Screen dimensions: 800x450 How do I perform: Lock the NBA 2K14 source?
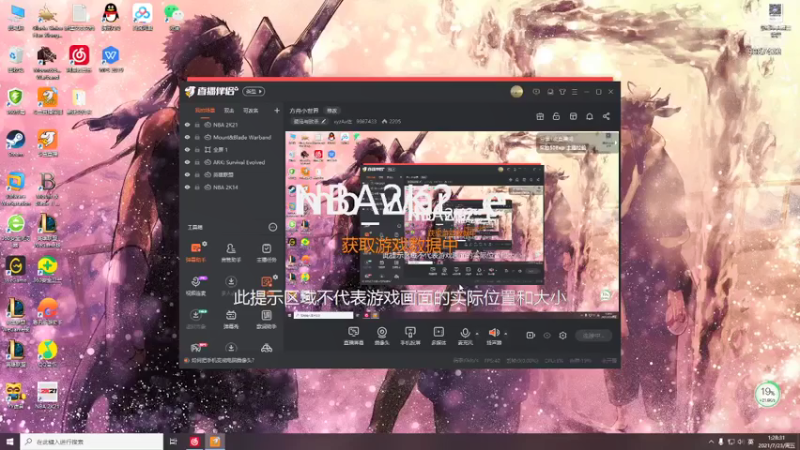click(x=197, y=187)
